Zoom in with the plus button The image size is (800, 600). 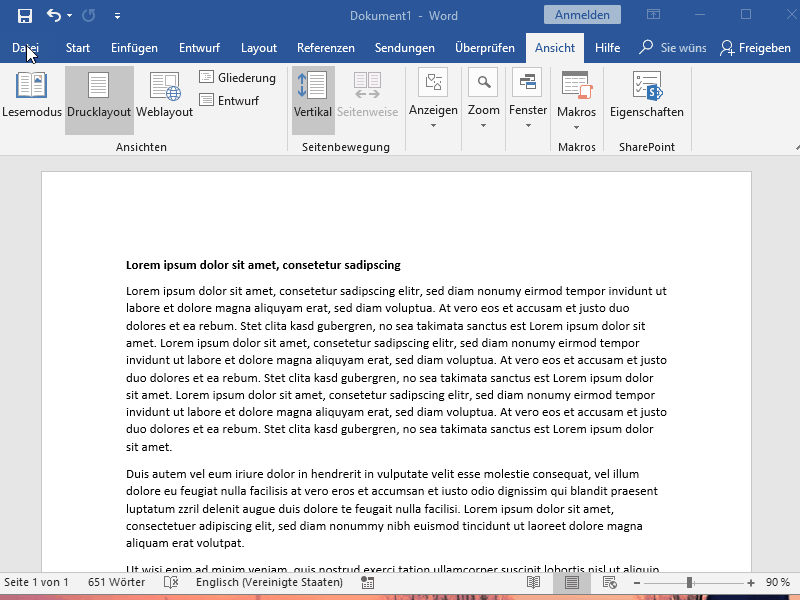[x=751, y=583]
